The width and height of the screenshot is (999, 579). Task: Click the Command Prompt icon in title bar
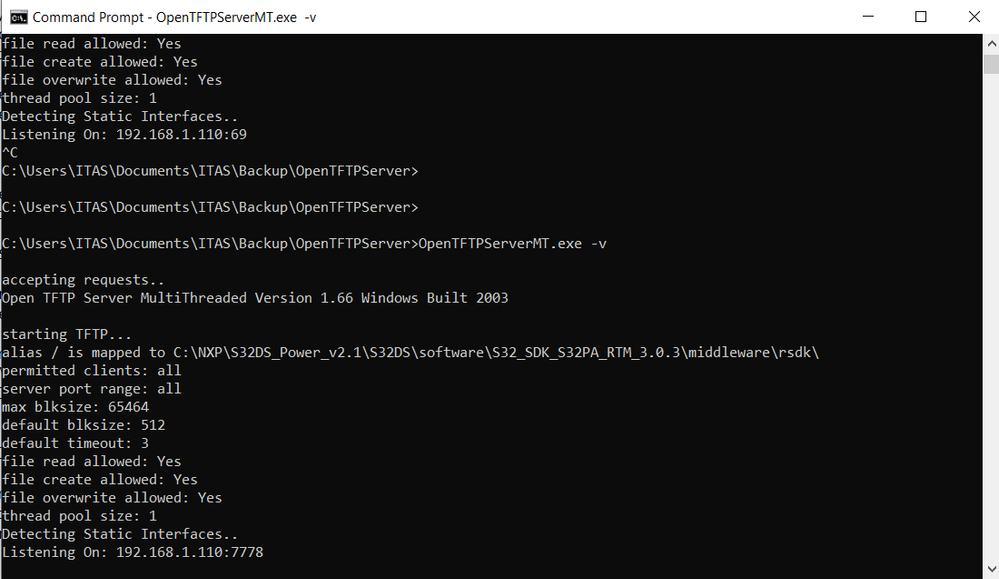click(18, 17)
